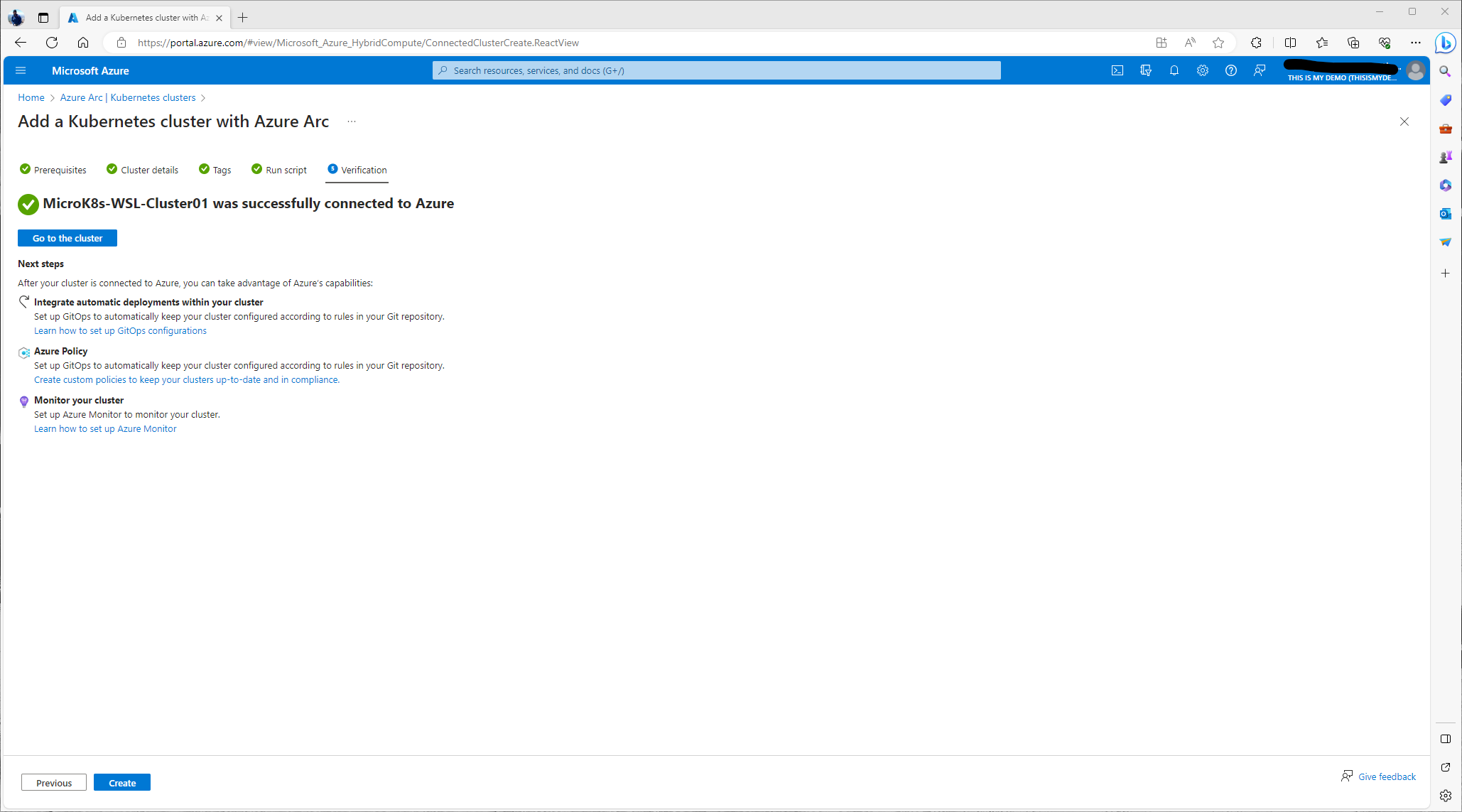The height and width of the screenshot is (812, 1462).
Task: Click the Go to the cluster button
Action: pos(67,238)
